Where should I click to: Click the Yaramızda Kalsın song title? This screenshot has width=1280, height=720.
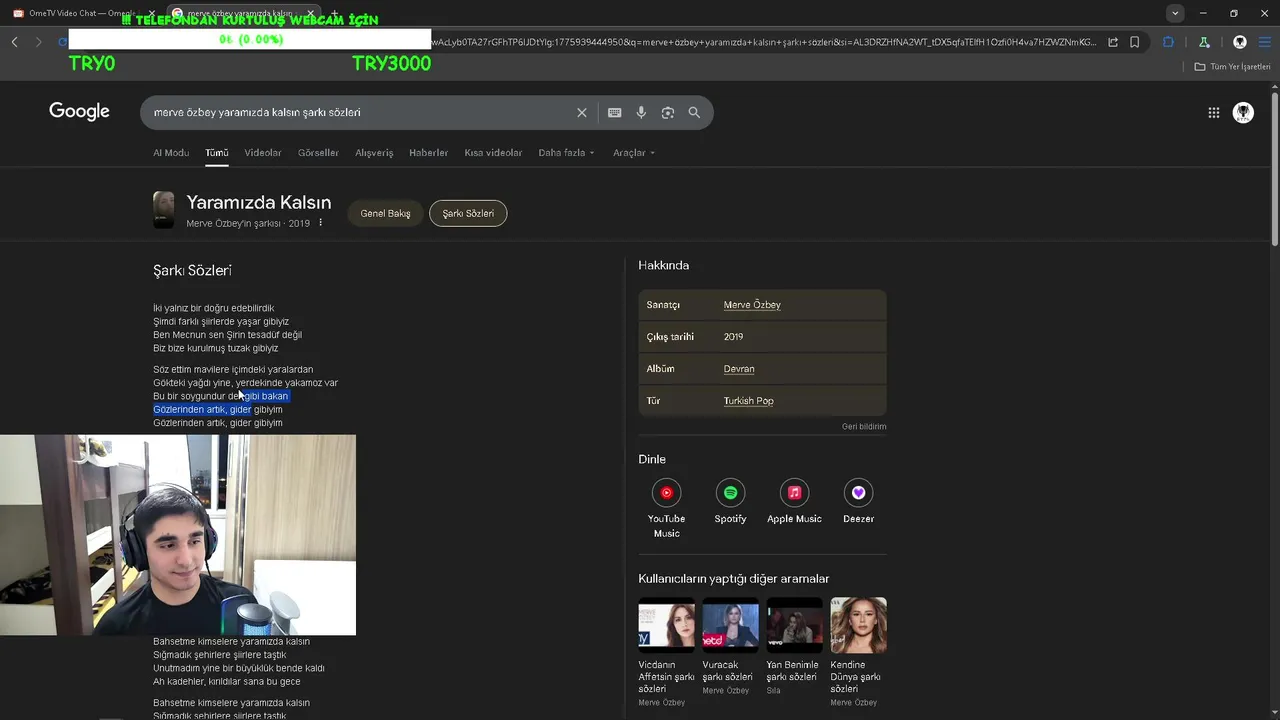(x=258, y=203)
